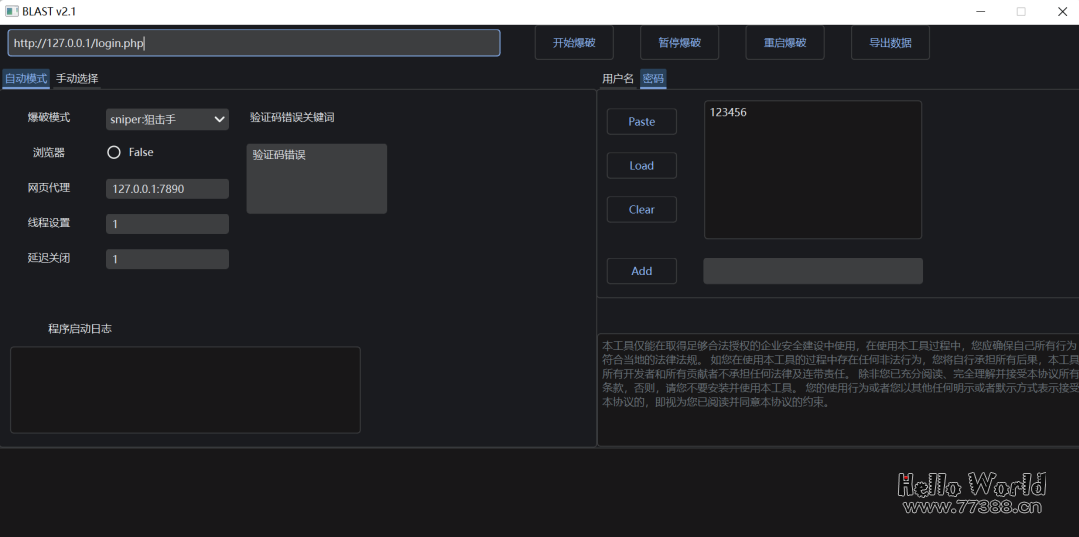Open the 用户名 tab

617,78
